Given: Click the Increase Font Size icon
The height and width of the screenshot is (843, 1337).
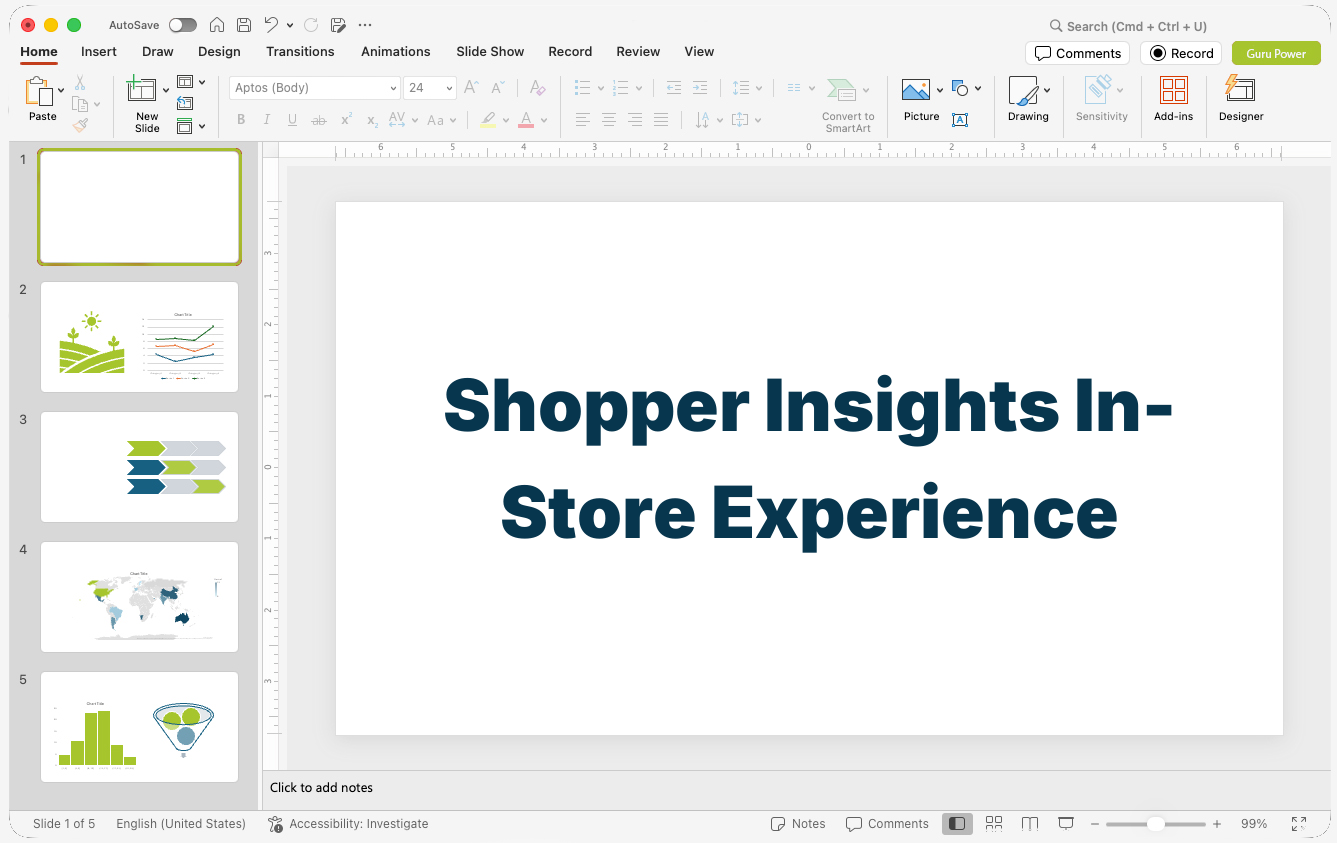Looking at the screenshot, I should (471, 88).
